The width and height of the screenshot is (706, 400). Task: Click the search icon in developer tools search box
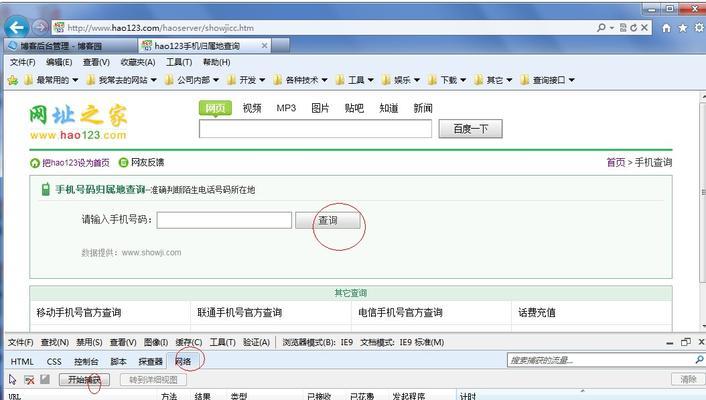(x=699, y=359)
